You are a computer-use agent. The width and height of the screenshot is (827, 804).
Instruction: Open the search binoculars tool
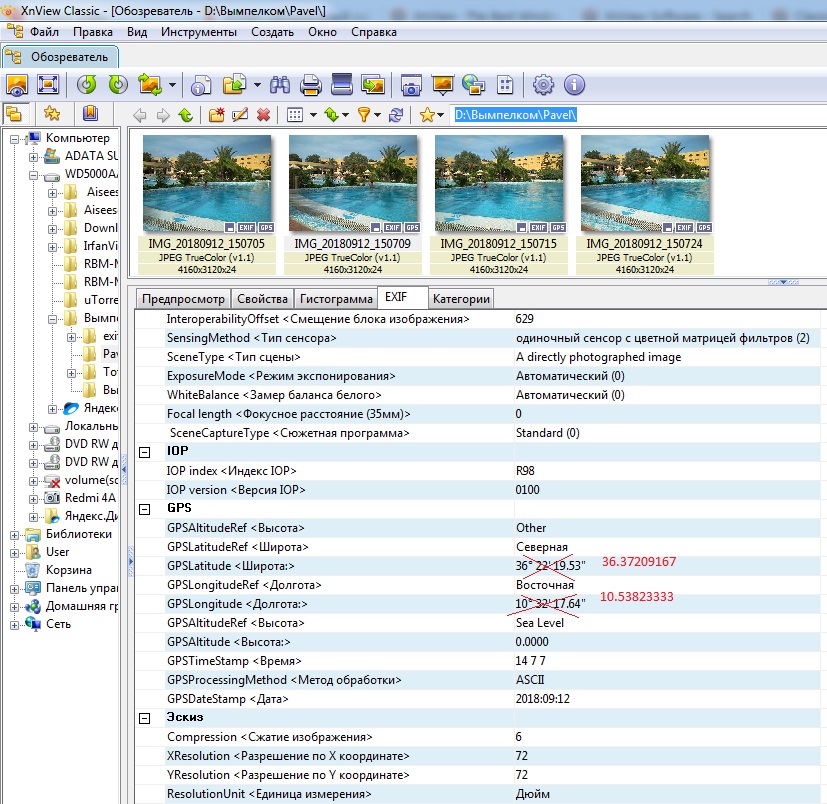[x=281, y=84]
